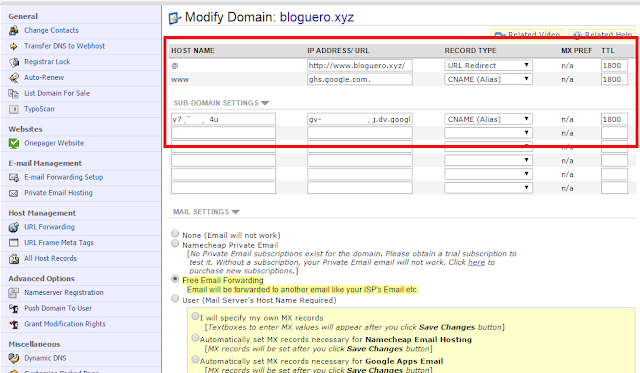The height and width of the screenshot is (373, 640).
Task: Click the TypoScan icon
Action: [14, 109]
